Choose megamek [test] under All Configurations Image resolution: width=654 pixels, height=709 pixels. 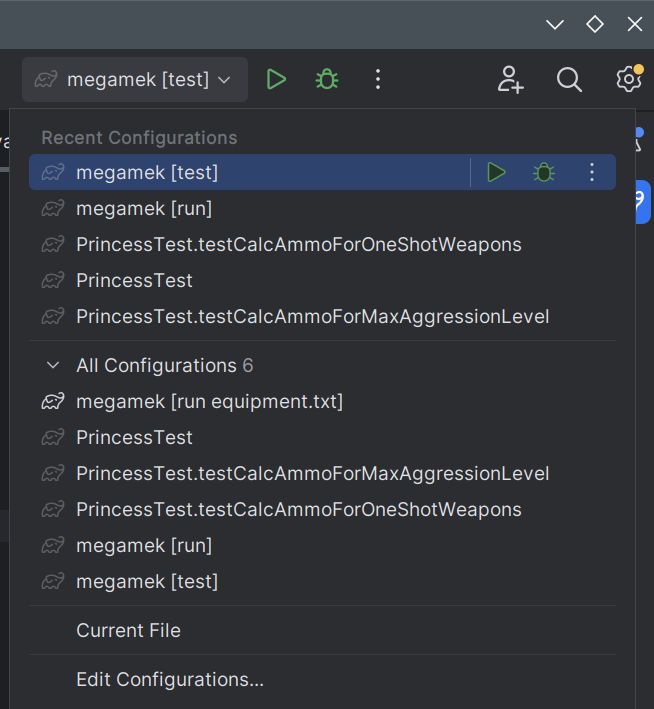(x=146, y=581)
